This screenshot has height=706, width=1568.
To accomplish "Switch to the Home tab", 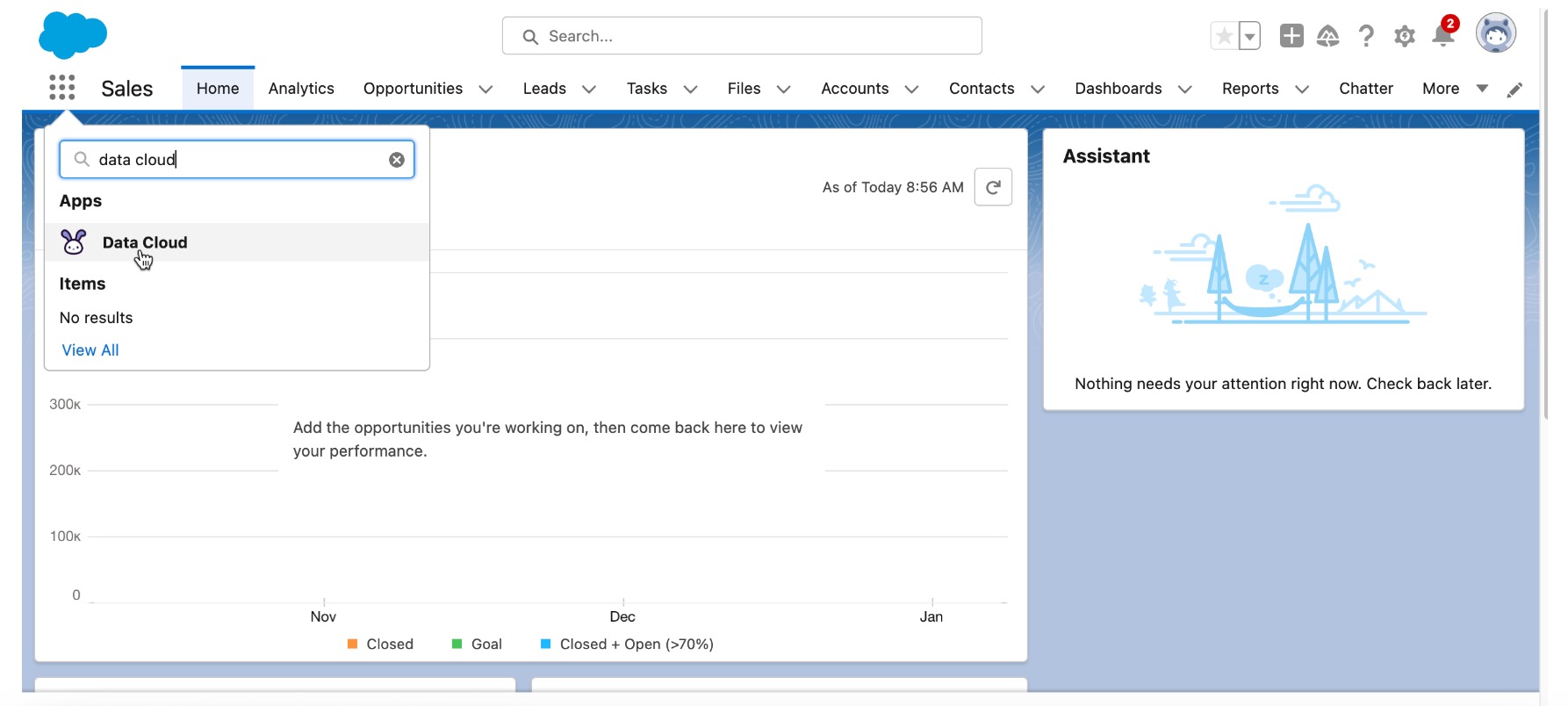I will (218, 89).
